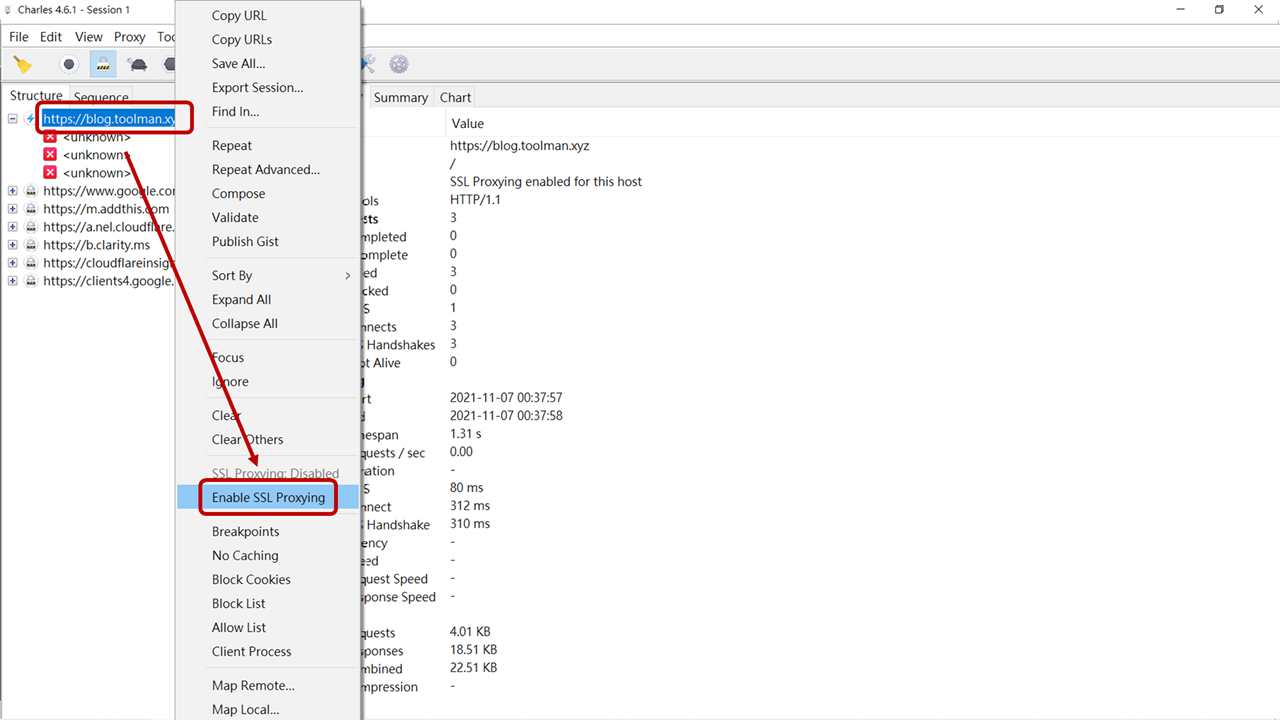Expand the clients4.google host node
Screen dimensions: 1280x720
13,281
